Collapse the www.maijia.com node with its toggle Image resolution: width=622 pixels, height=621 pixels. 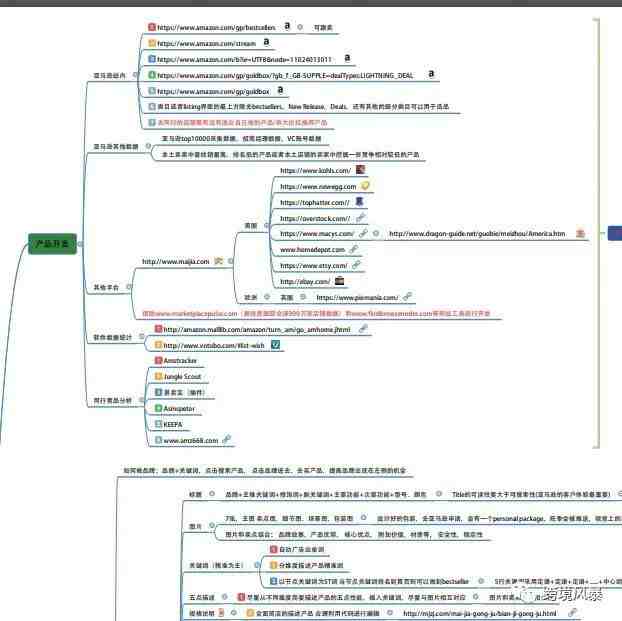point(230,261)
